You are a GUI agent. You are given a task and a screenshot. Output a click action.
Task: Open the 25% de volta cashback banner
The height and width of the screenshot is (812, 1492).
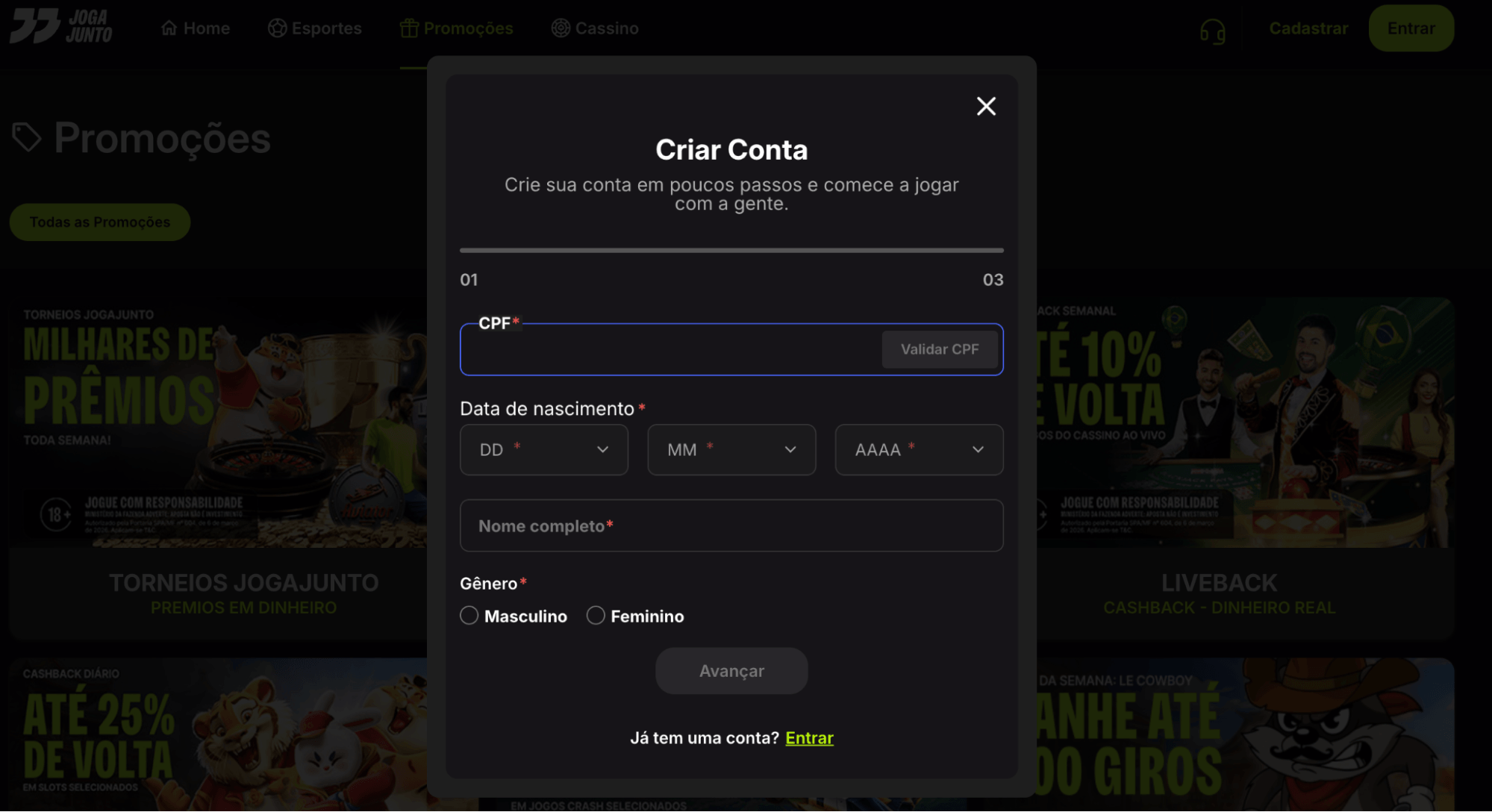click(219, 734)
